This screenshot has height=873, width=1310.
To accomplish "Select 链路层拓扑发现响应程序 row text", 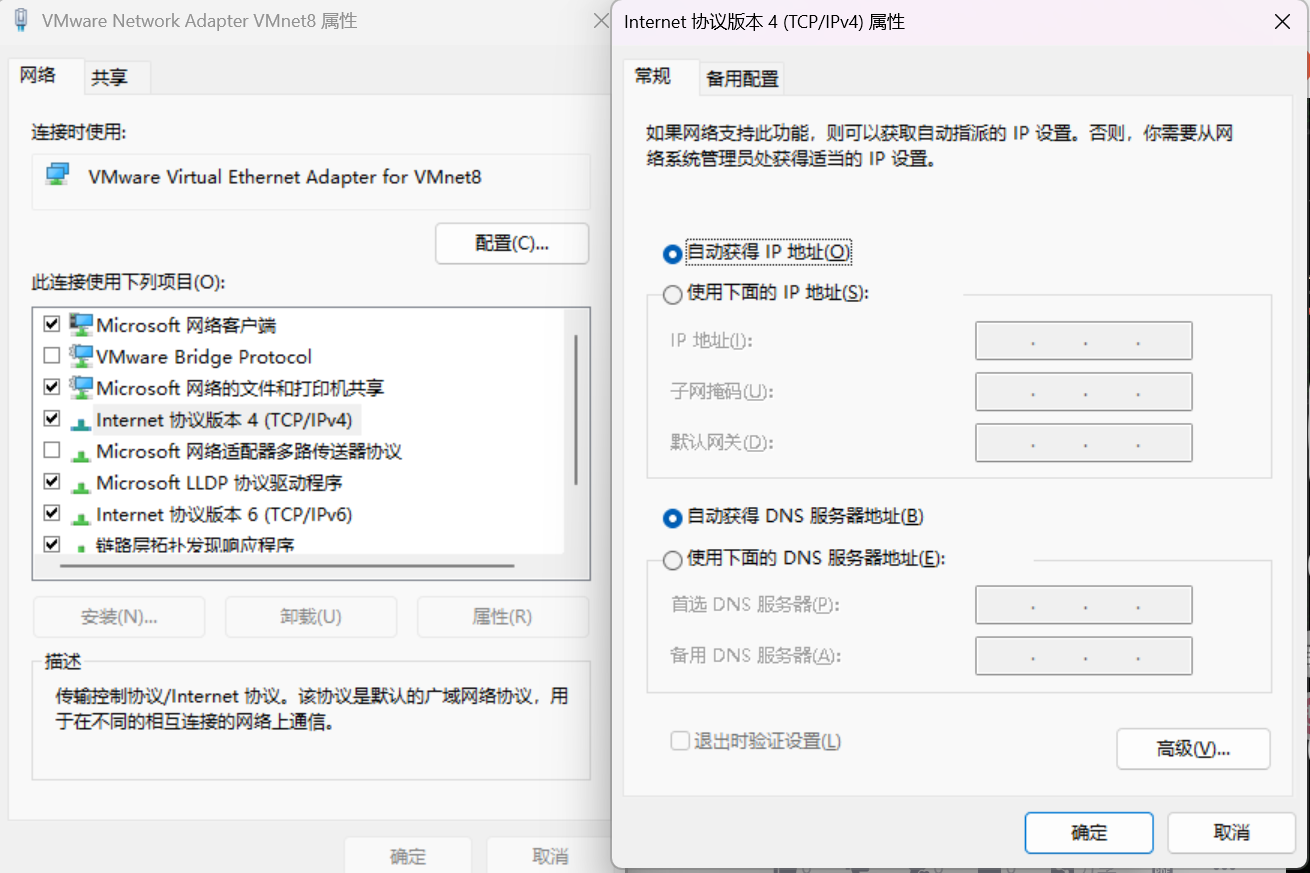I will [x=195, y=546].
